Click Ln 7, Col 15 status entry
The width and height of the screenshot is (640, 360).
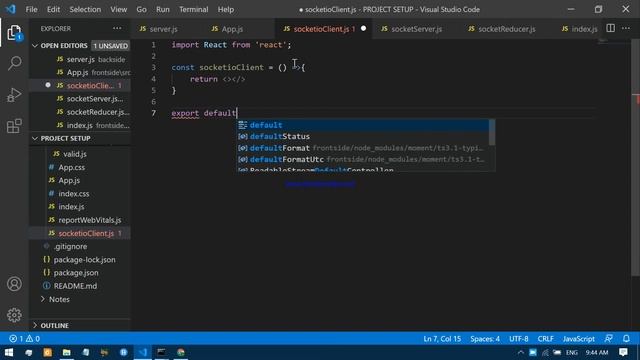click(442, 338)
